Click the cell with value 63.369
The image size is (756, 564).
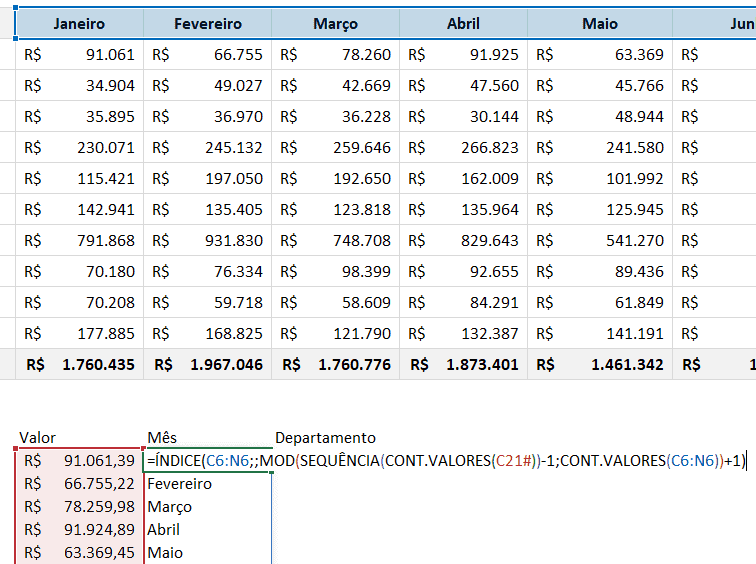[600, 54]
